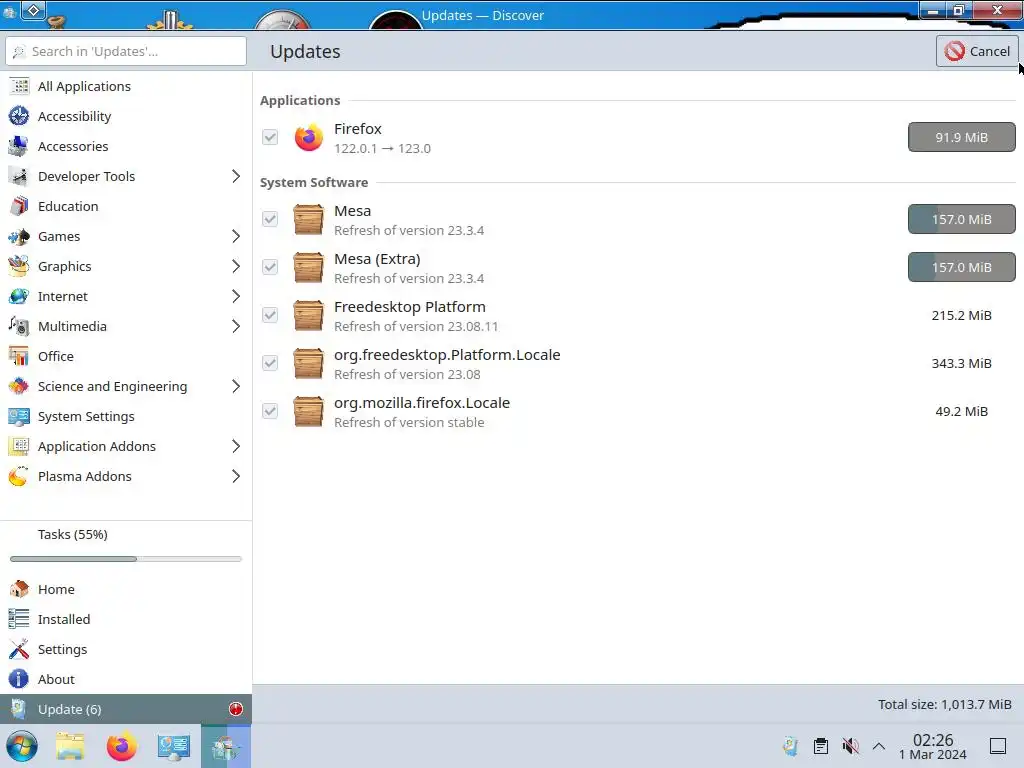Expand the Plasma Addons chevron

coord(236,477)
